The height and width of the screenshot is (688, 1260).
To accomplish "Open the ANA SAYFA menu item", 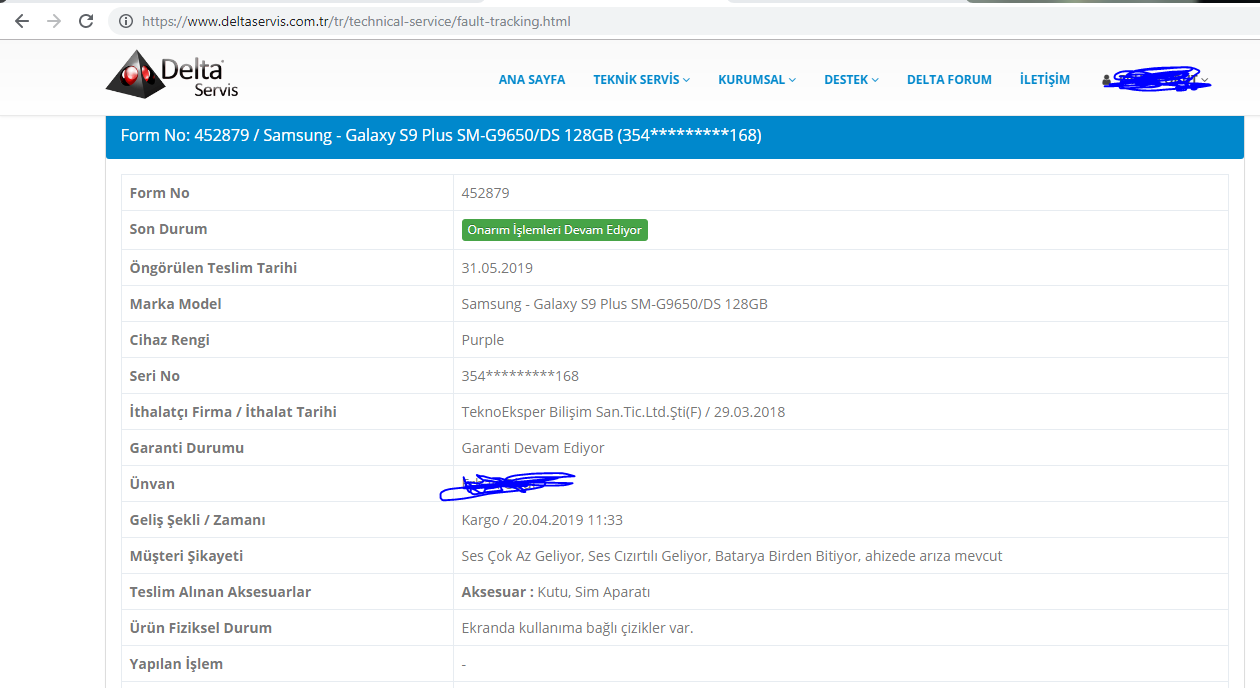I will click(532, 80).
